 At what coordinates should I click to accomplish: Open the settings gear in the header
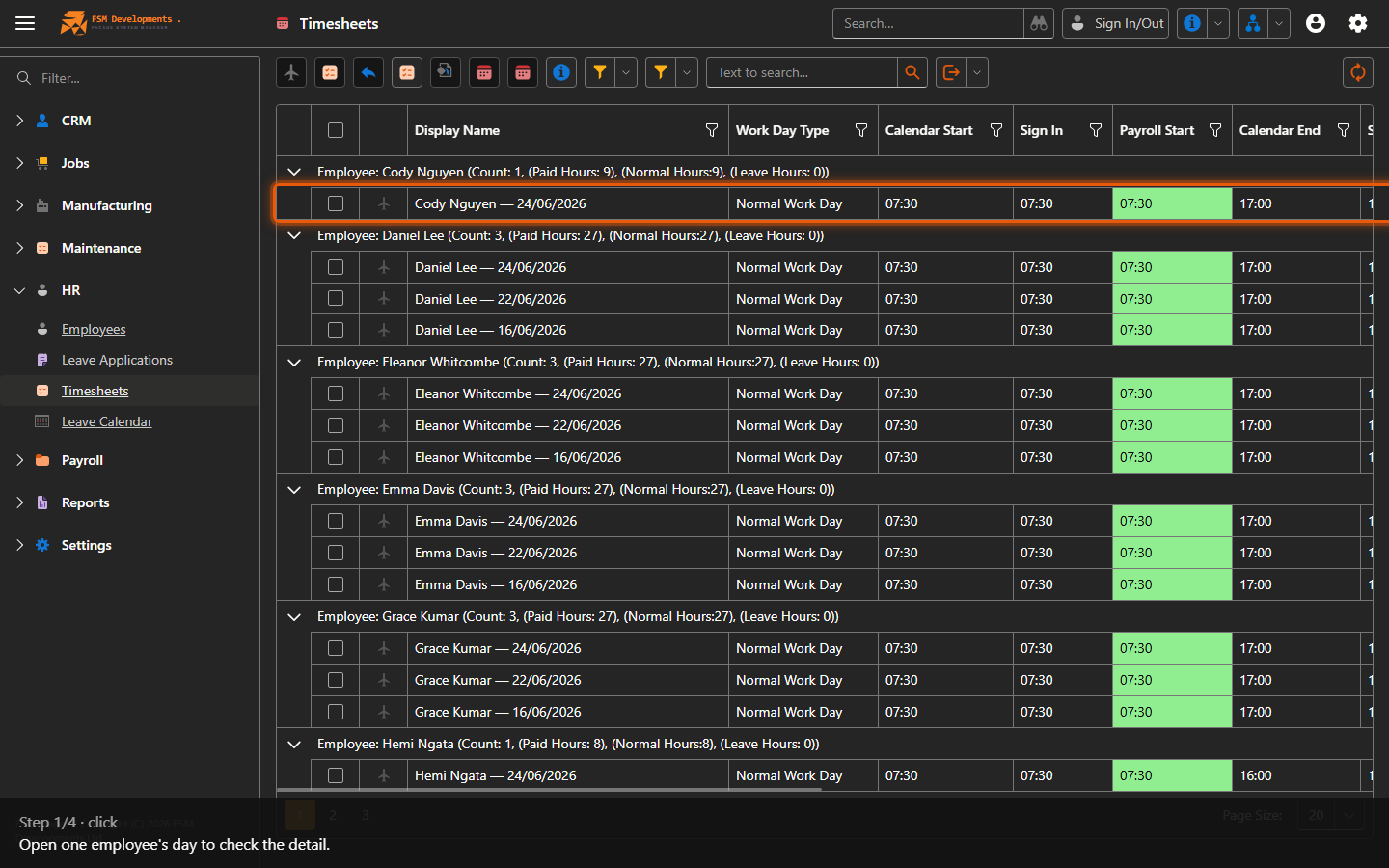pyautogui.click(x=1357, y=23)
